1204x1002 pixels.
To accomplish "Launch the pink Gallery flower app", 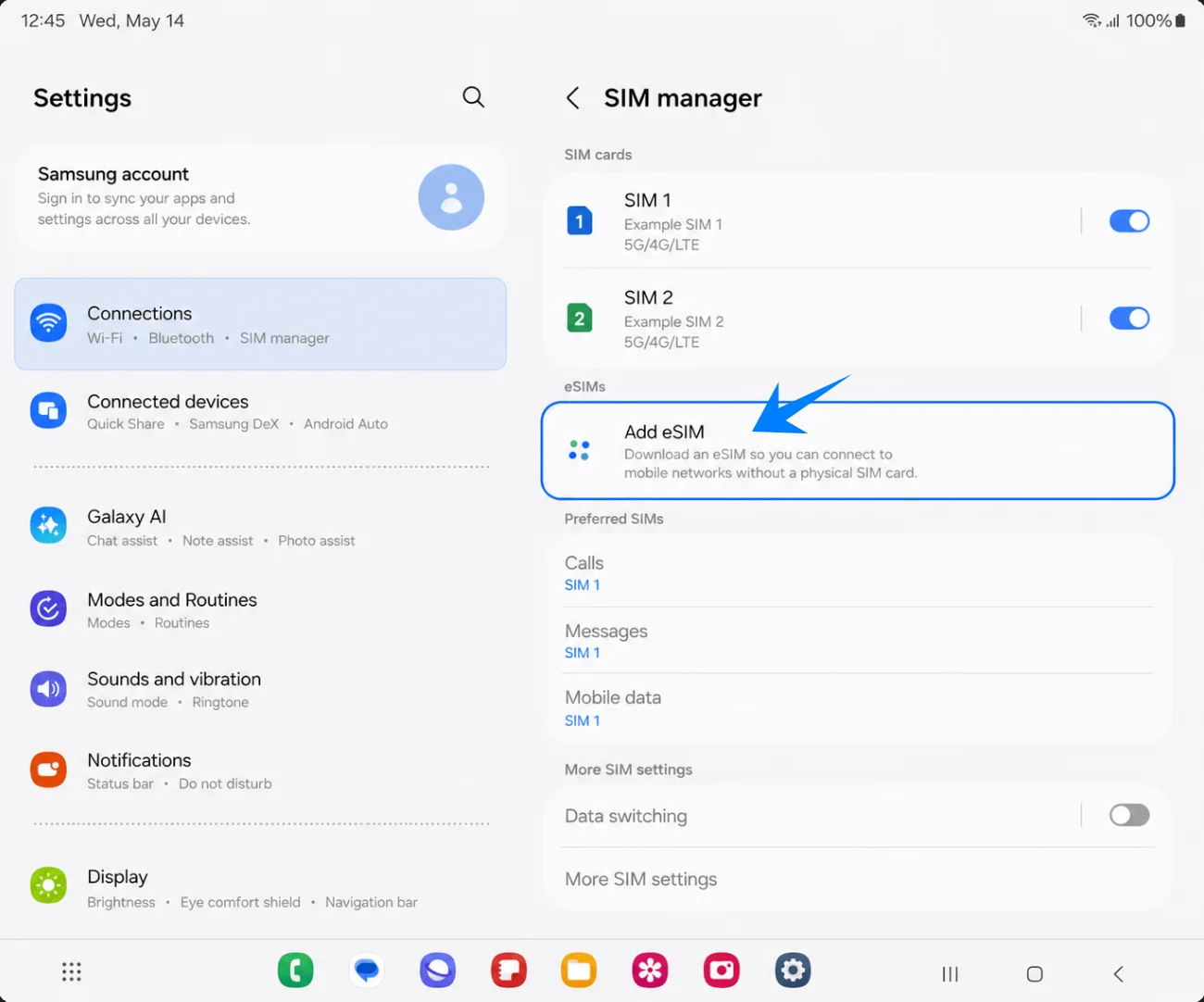I will (x=650, y=971).
